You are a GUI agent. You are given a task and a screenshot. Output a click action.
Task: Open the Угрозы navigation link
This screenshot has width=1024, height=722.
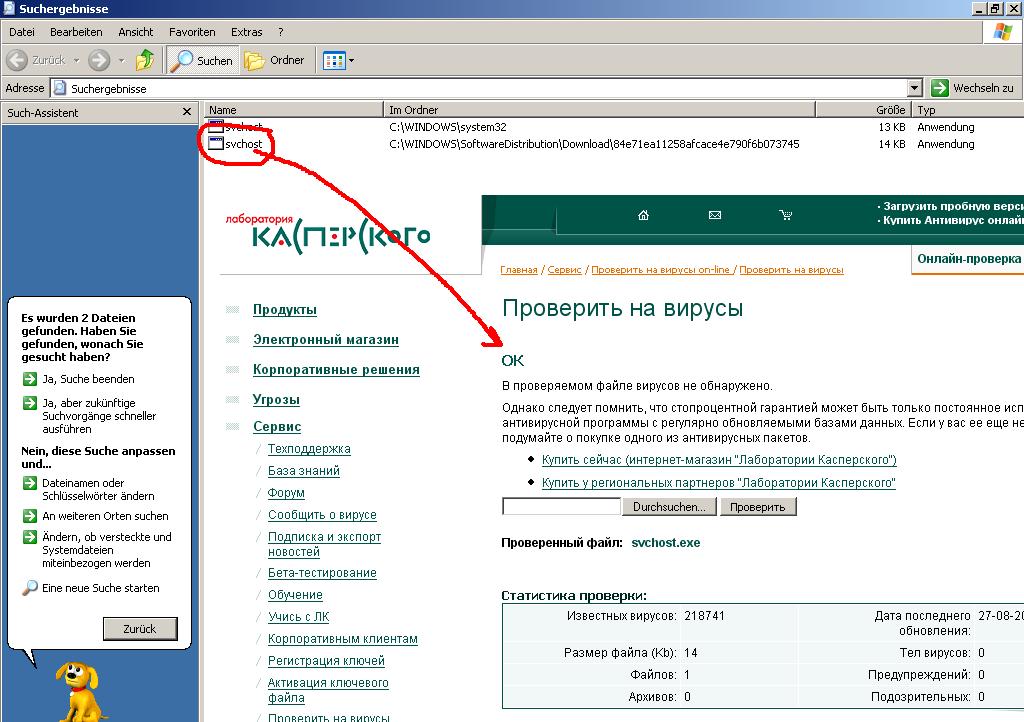click(276, 400)
